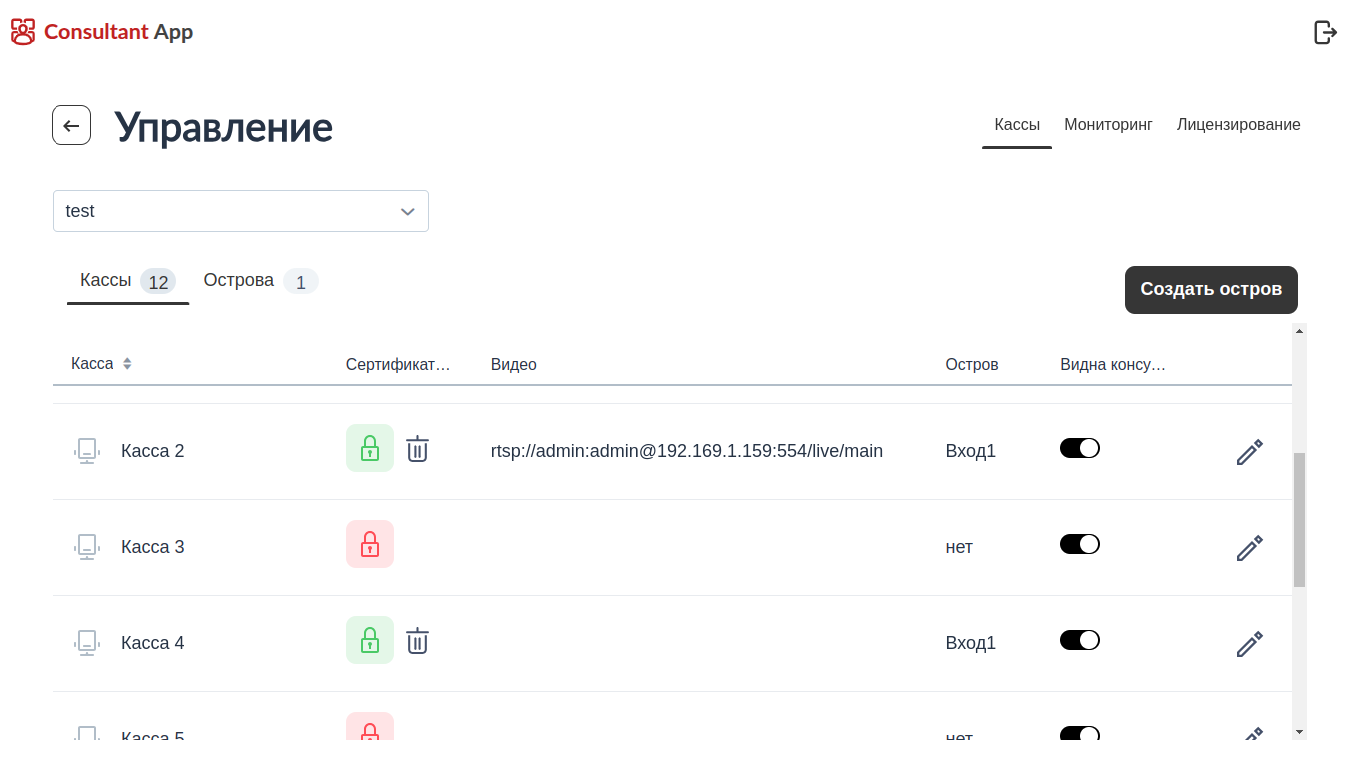Click the logout icon in the header
1362x766 pixels.
[1325, 32]
